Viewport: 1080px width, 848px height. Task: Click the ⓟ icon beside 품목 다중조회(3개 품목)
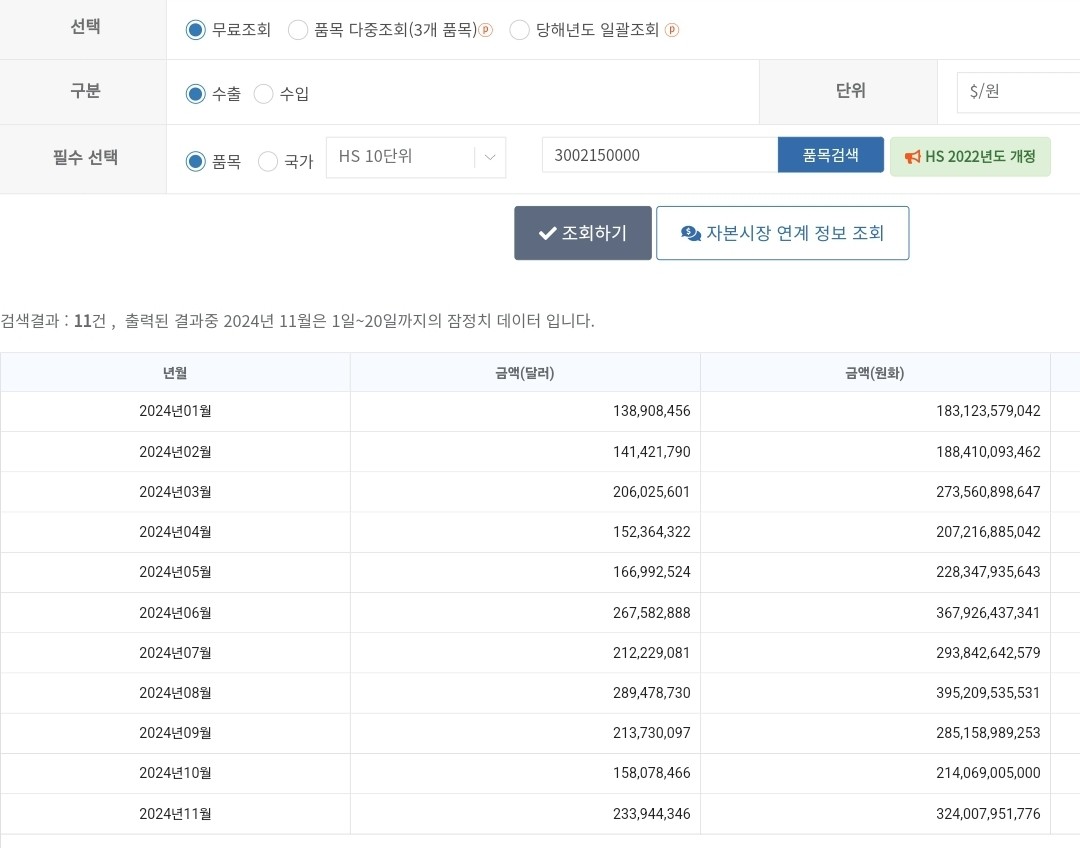click(485, 30)
